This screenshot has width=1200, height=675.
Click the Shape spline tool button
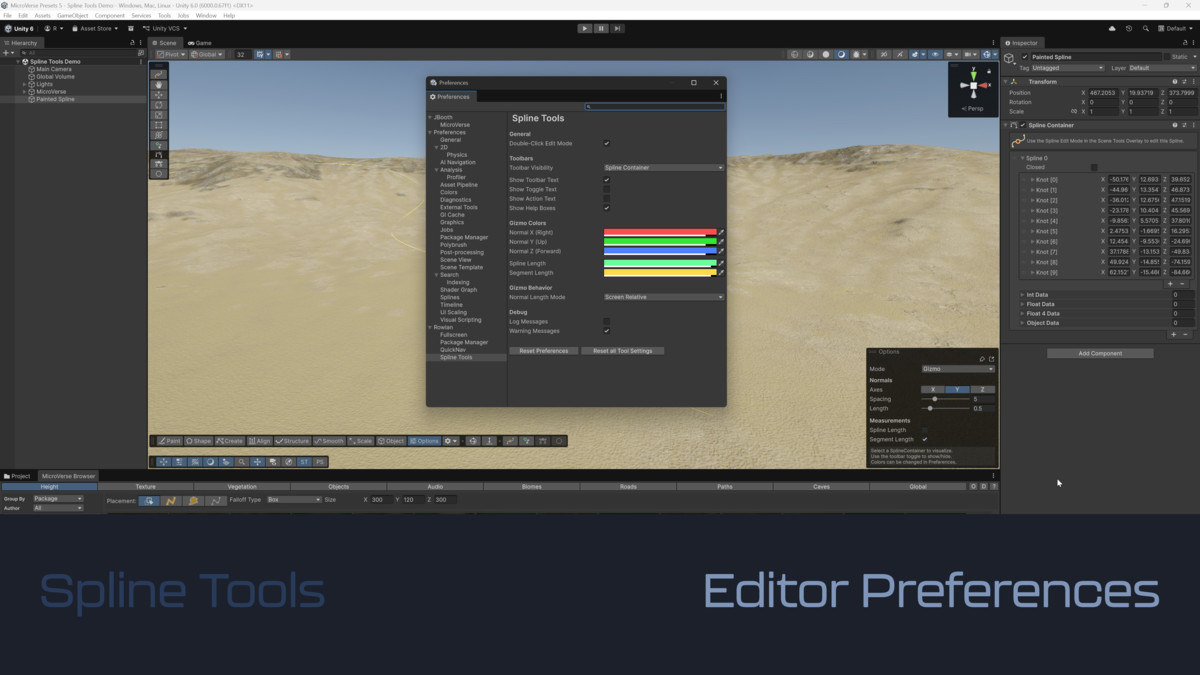pos(199,441)
